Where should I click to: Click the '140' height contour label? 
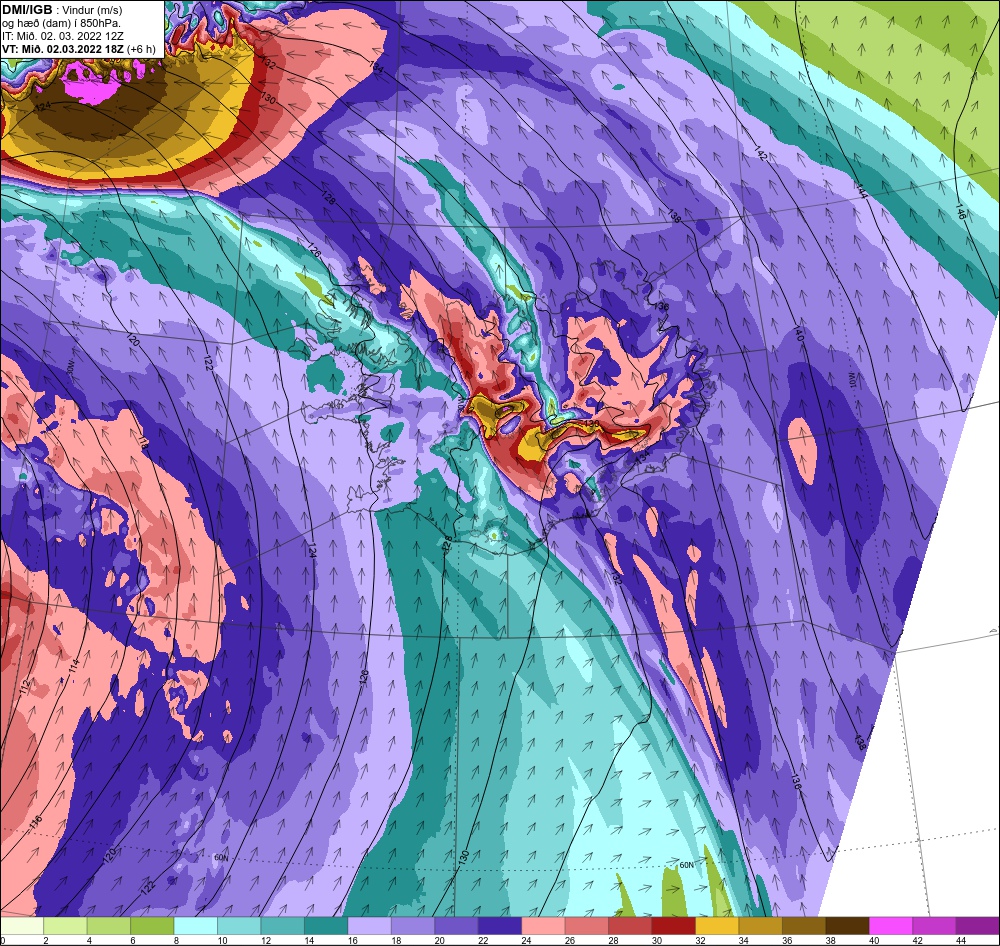pos(797,334)
